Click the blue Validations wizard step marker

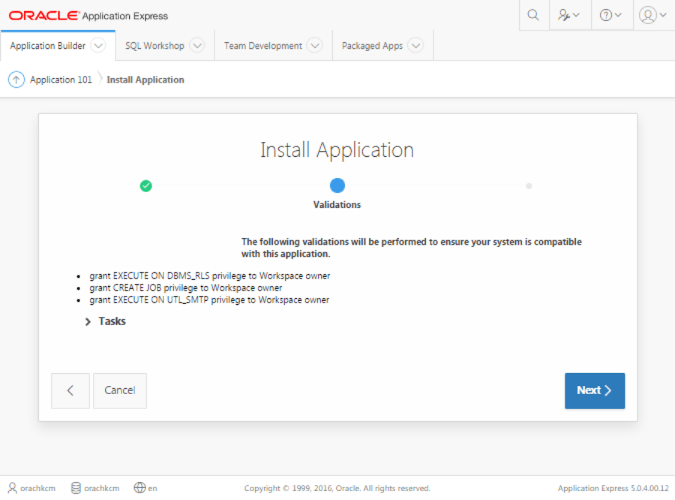[337, 186]
